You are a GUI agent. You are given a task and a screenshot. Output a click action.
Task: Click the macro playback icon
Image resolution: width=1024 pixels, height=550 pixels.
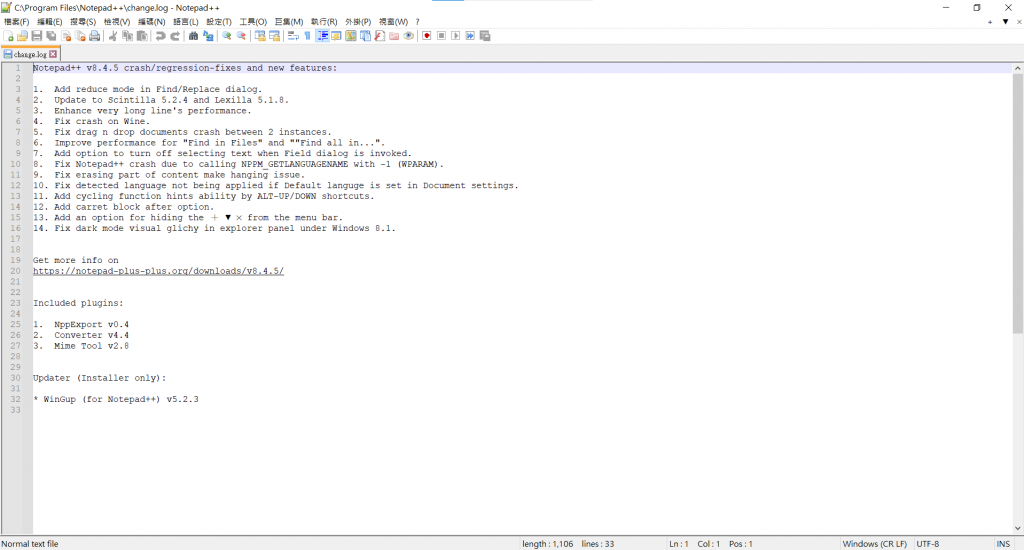coord(455,36)
